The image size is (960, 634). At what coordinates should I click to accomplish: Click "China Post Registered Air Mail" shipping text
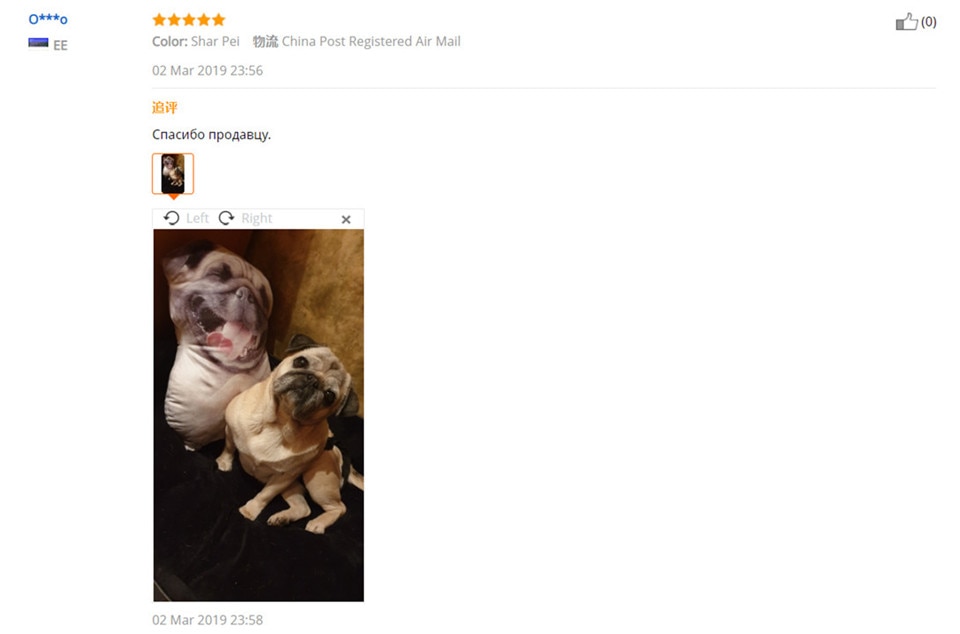tap(371, 42)
